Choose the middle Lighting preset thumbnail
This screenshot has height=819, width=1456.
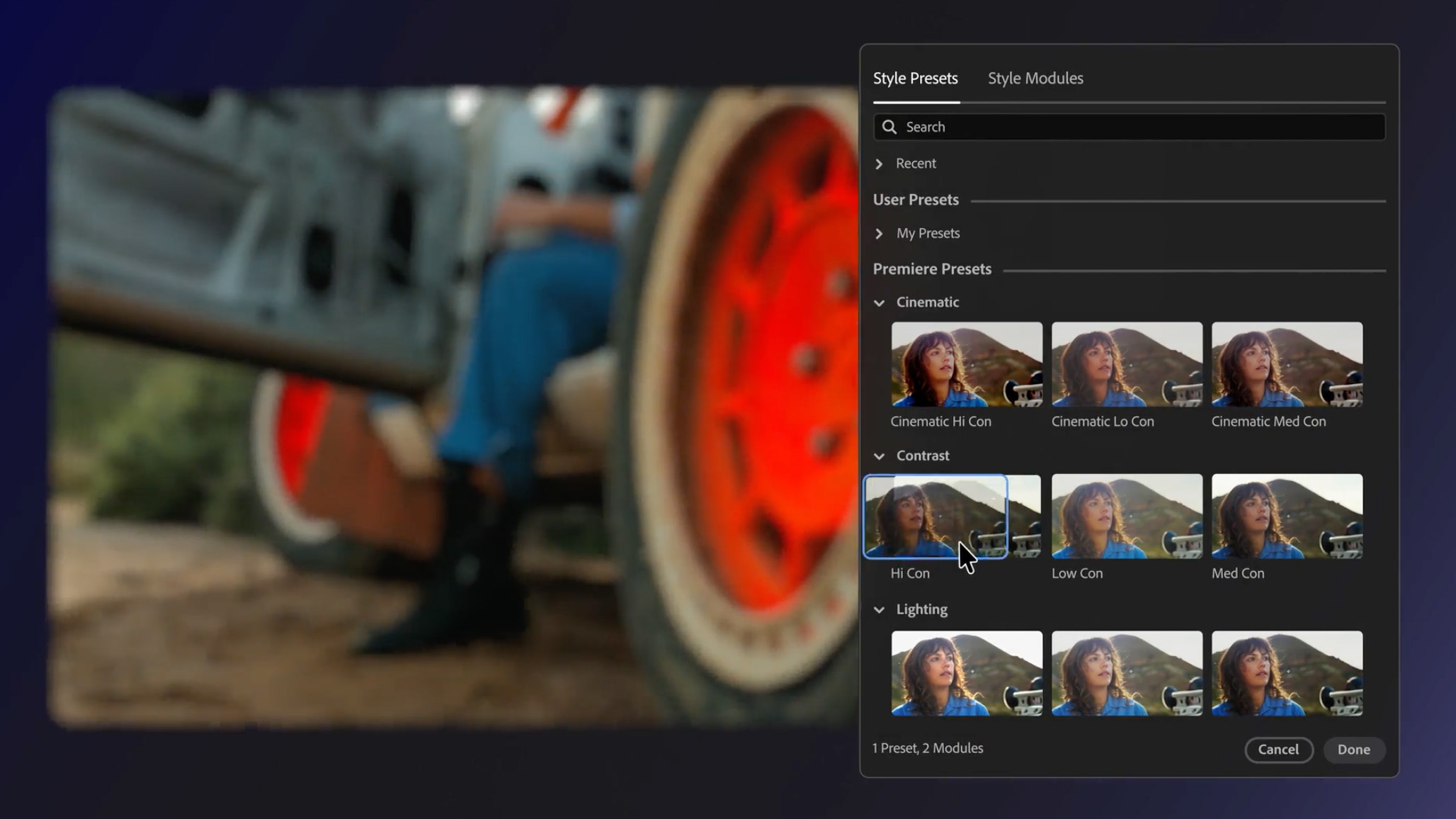[1127, 673]
